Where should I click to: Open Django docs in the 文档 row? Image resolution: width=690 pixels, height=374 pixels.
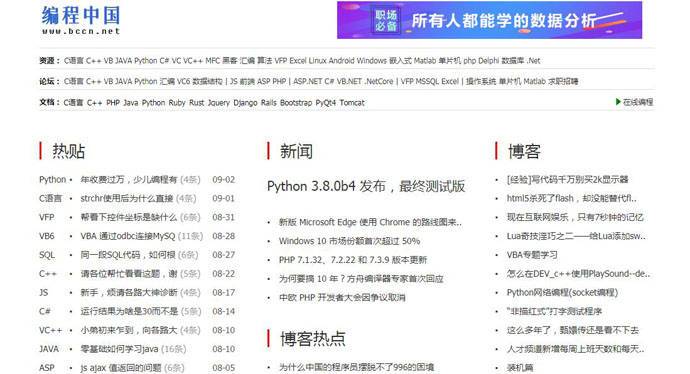[x=245, y=103]
